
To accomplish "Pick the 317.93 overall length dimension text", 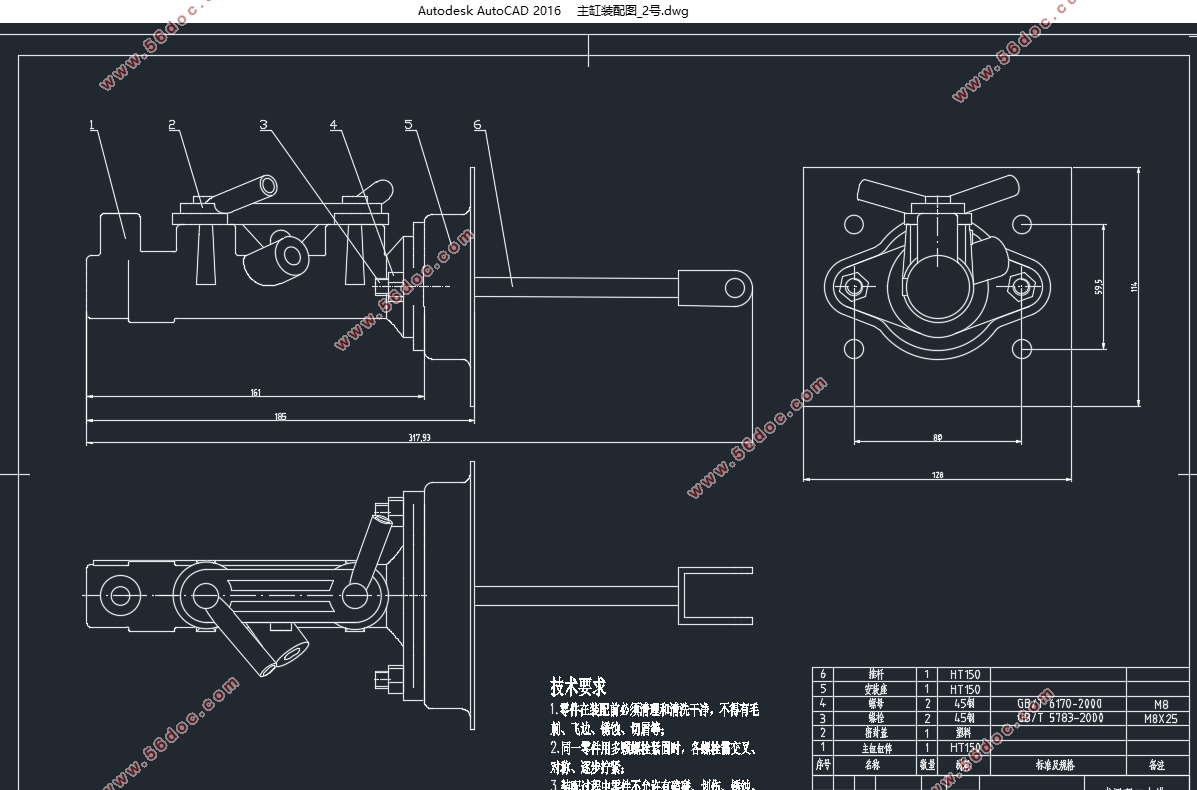I will pyautogui.click(x=419, y=437).
